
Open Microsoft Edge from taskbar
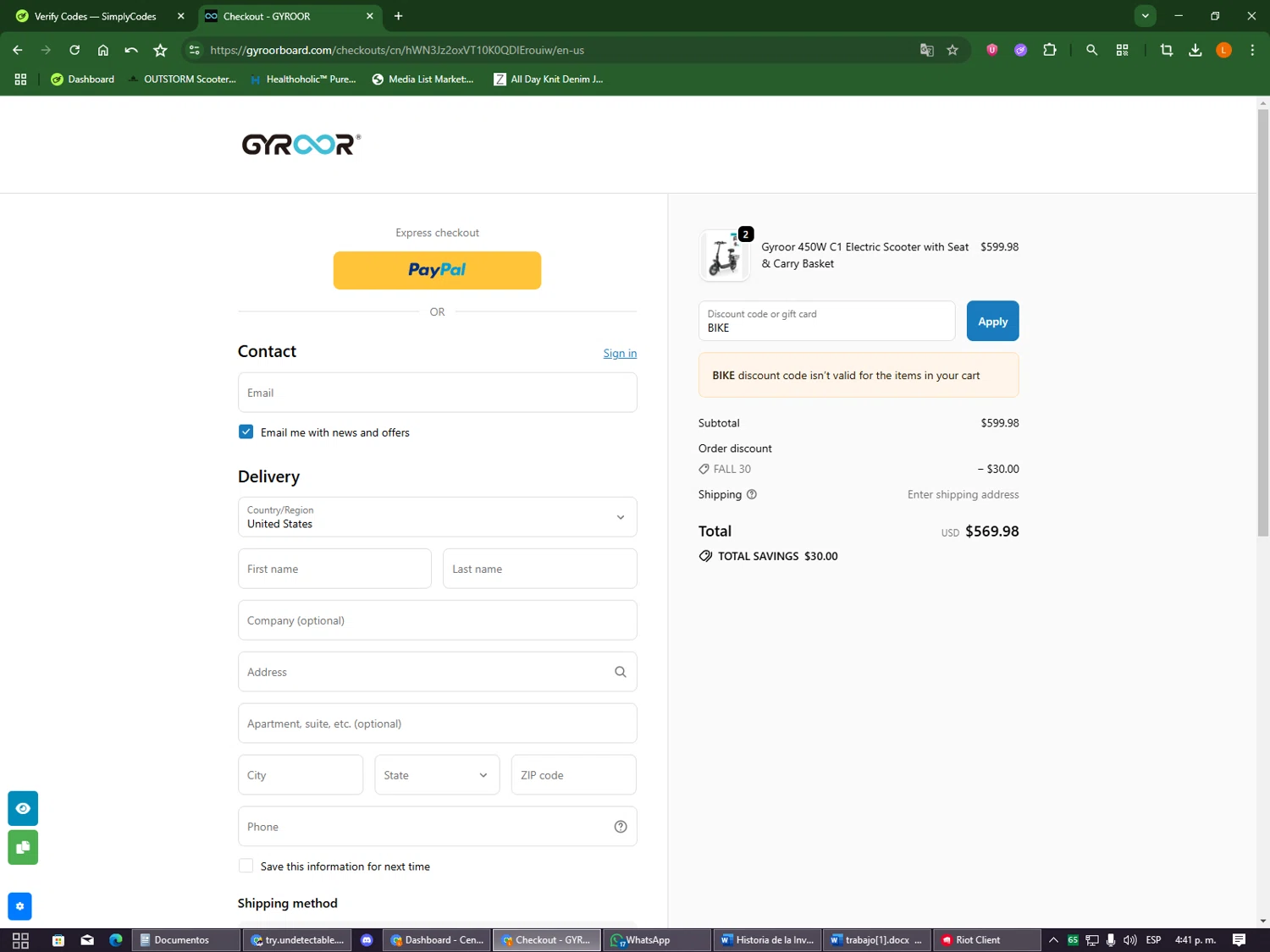coord(116,940)
